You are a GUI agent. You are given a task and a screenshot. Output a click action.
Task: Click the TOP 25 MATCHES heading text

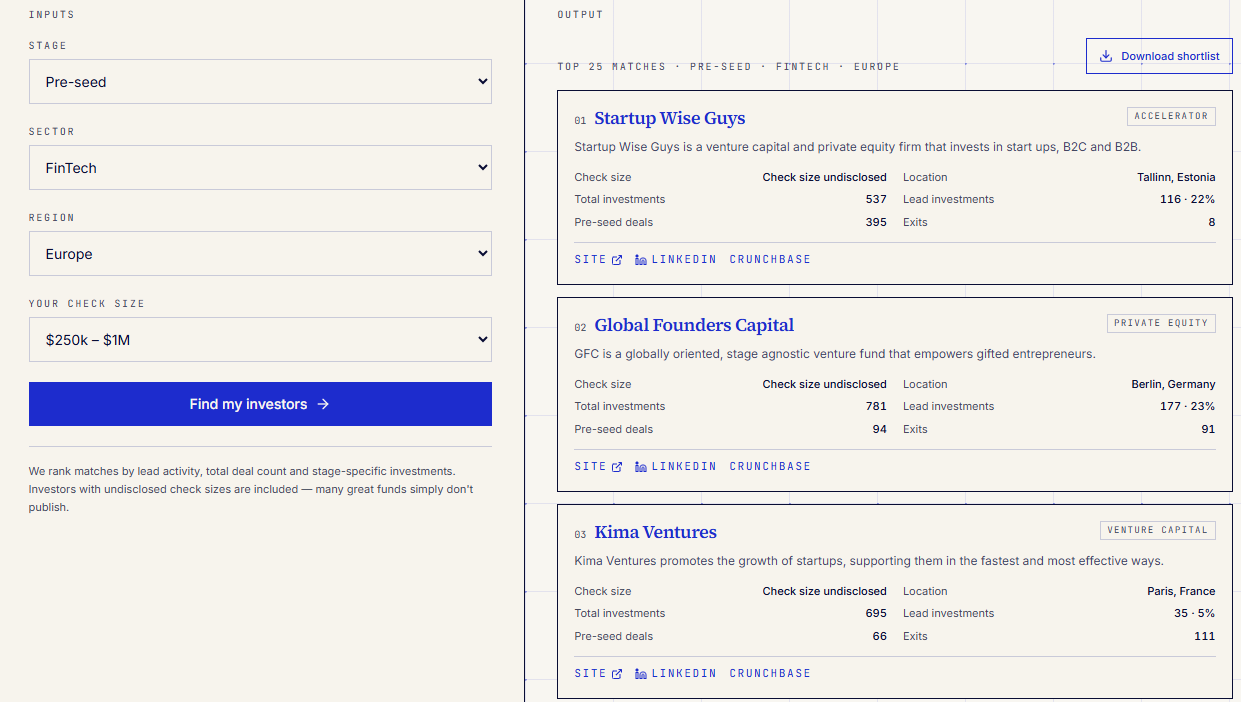tap(728, 67)
